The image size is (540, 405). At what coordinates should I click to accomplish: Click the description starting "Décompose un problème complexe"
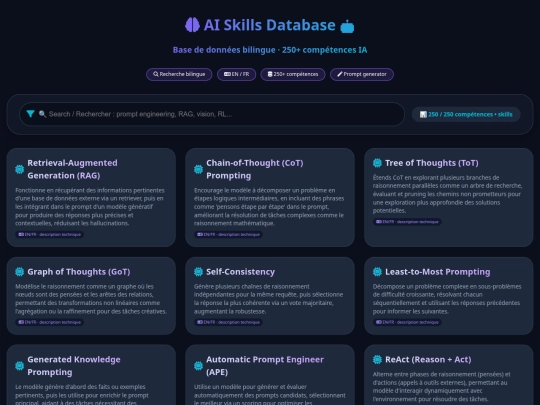[447, 299]
